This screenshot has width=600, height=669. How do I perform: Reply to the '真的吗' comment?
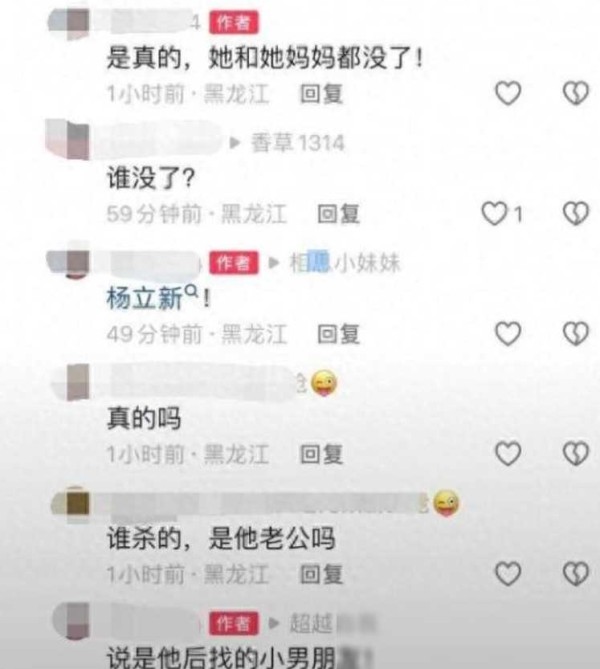[321, 454]
